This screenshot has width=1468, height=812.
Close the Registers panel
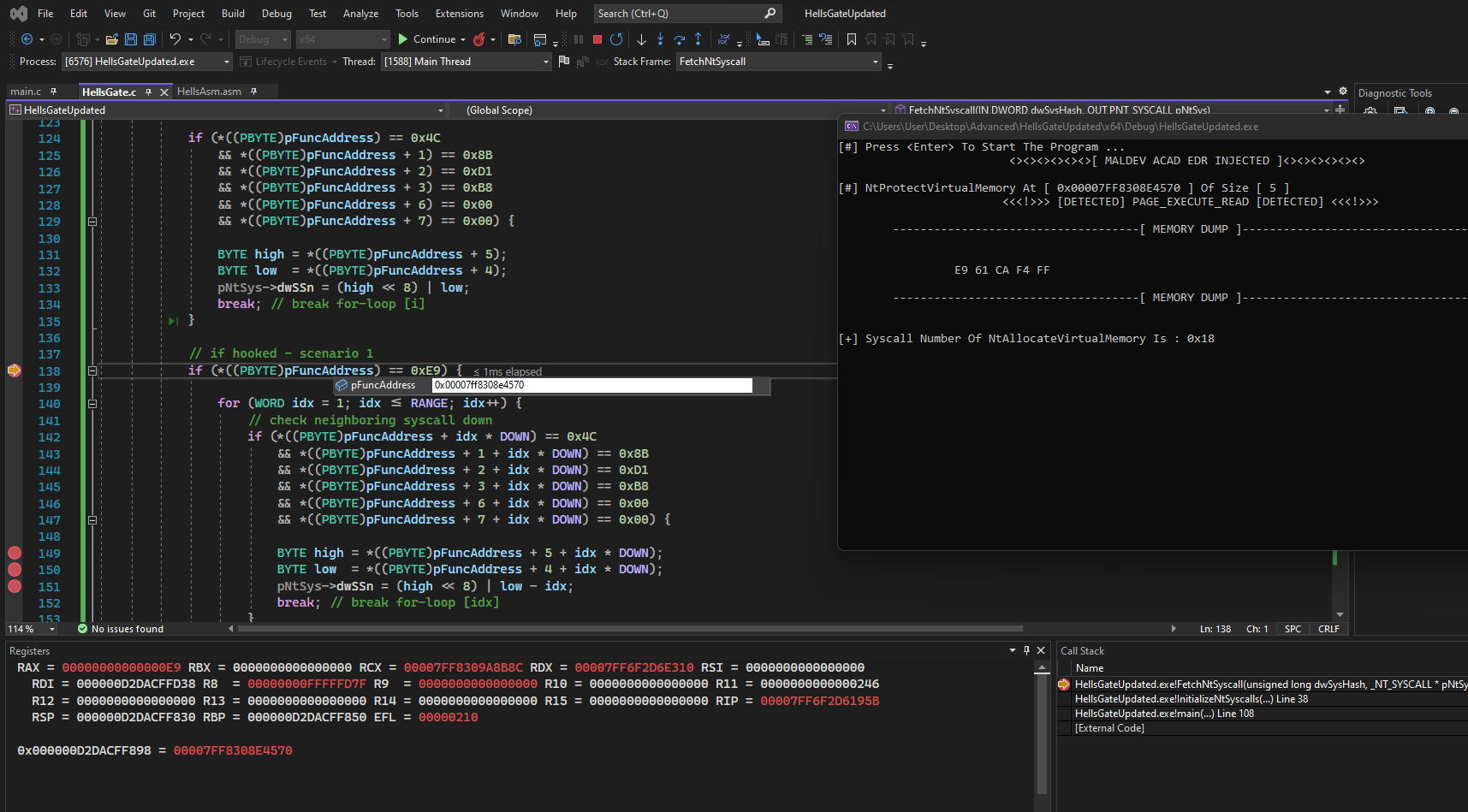(x=1041, y=650)
